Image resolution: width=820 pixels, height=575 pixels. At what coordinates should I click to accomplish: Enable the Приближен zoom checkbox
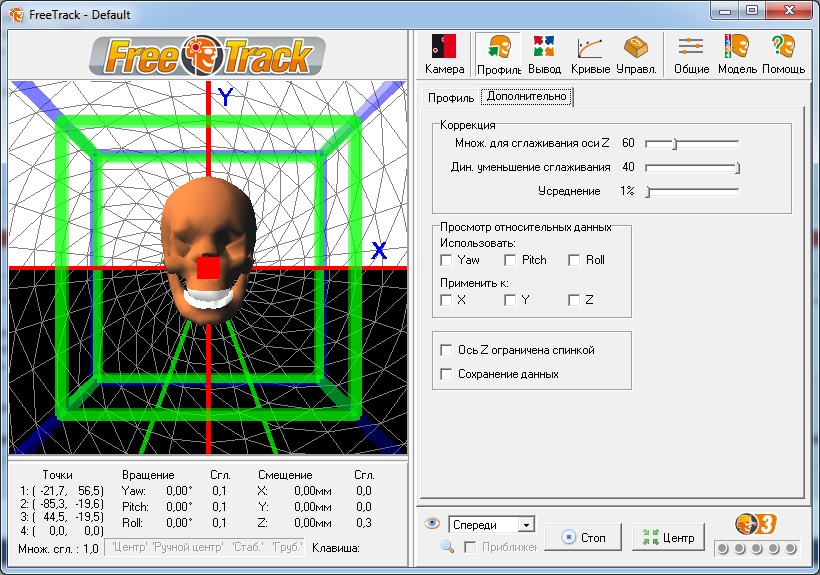[x=470, y=547]
